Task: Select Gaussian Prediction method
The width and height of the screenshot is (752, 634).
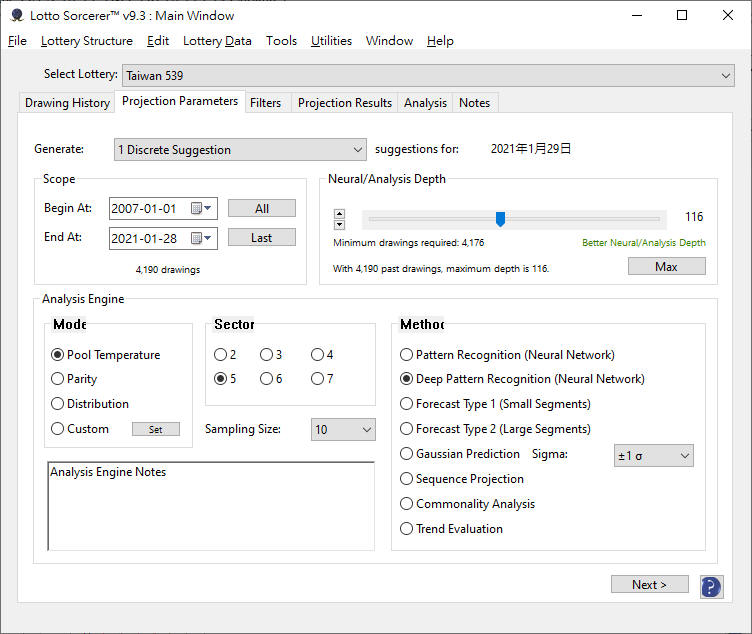Action: [x=406, y=454]
